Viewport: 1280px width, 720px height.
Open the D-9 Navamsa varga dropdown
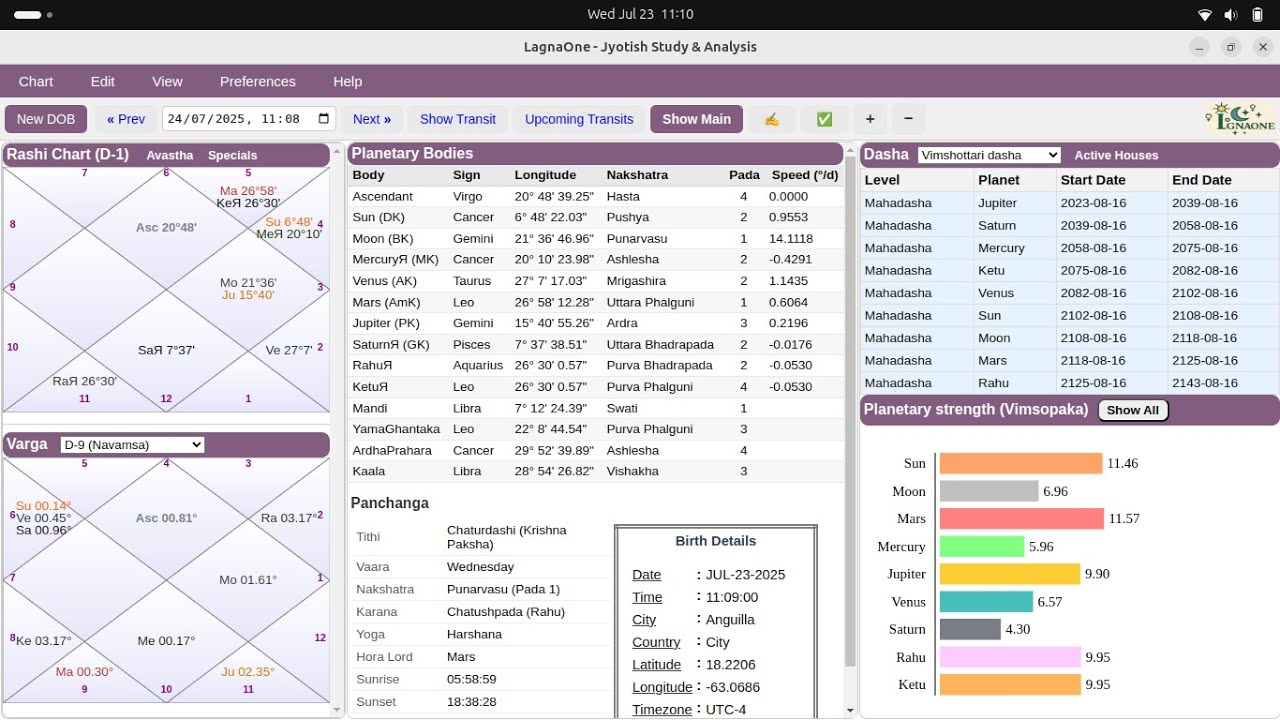click(133, 445)
